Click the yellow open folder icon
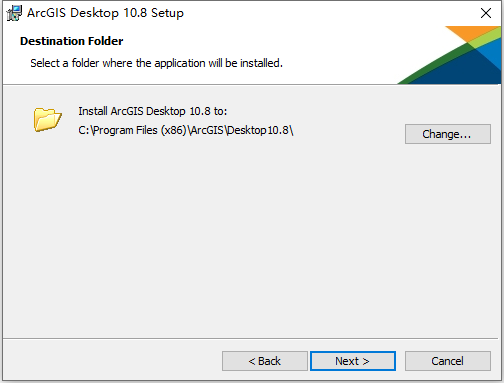Screen dimensions: 504x383 tap(48, 119)
